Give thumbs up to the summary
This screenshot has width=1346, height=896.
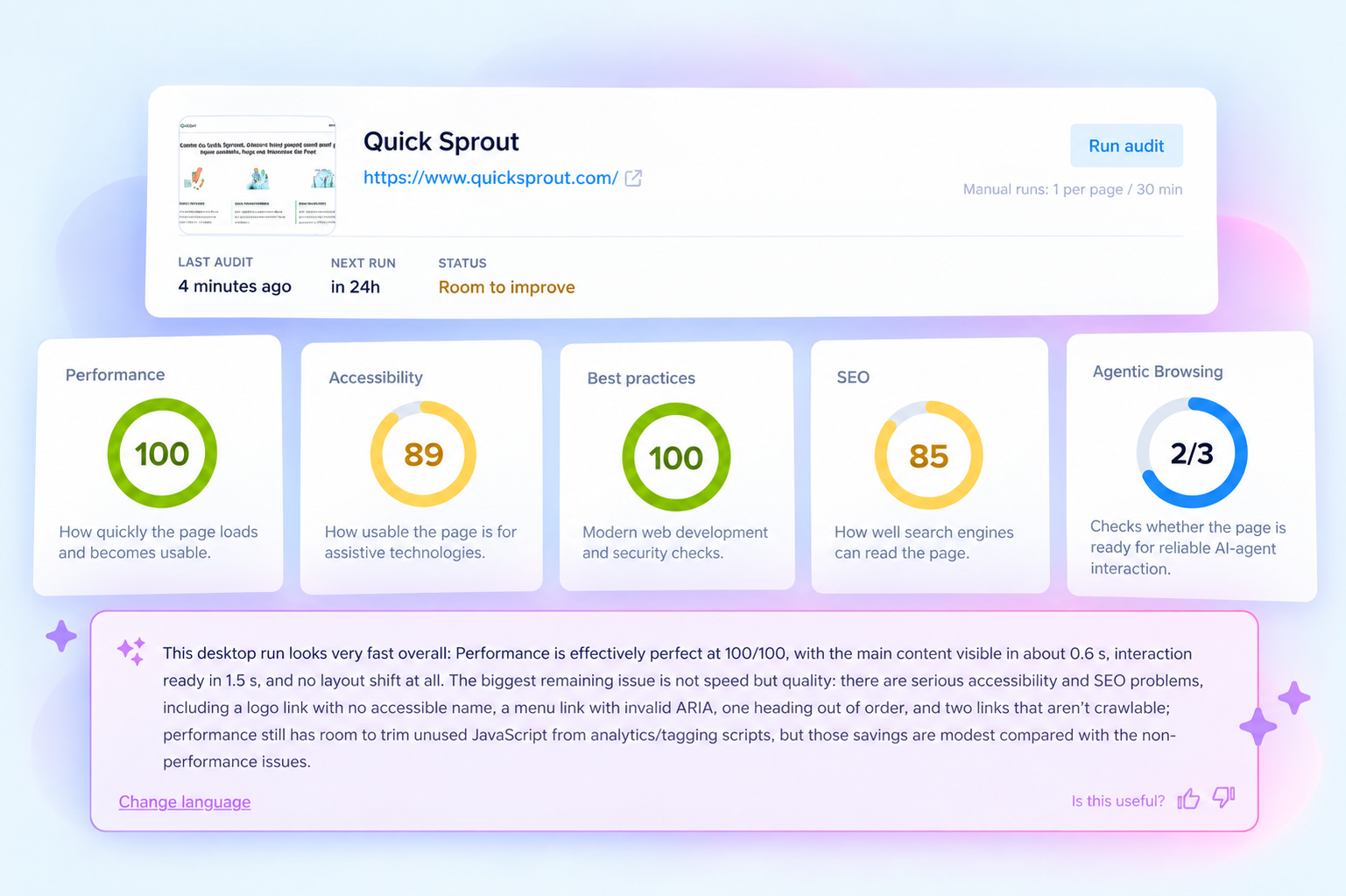click(x=1188, y=799)
